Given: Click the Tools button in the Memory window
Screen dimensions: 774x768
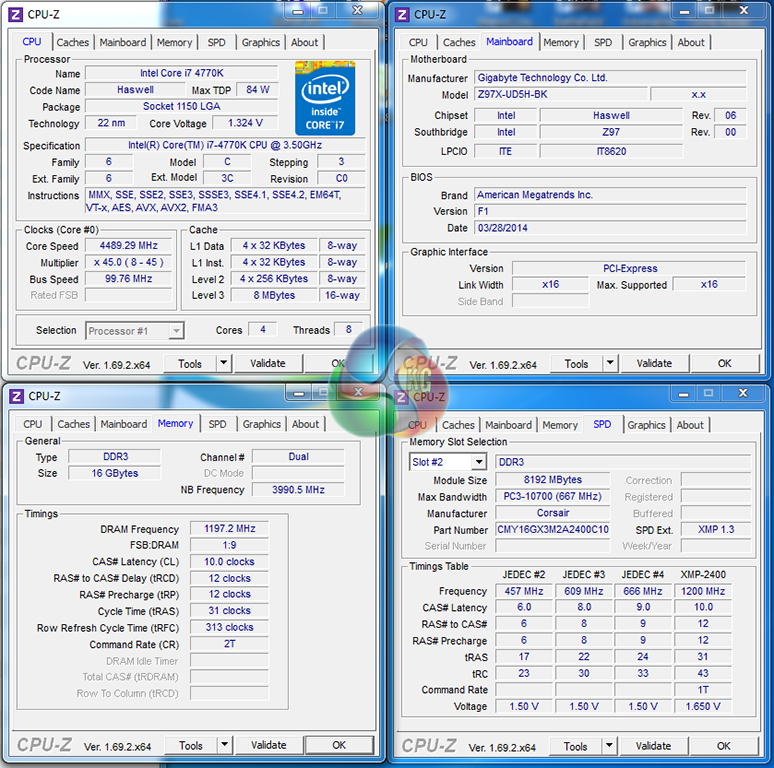Looking at the screenshot, I should coord(190,745).
